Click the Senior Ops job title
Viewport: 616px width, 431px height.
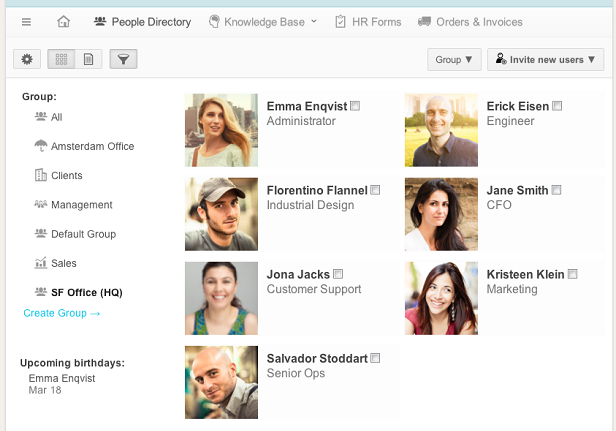click(x=296, y=373)
